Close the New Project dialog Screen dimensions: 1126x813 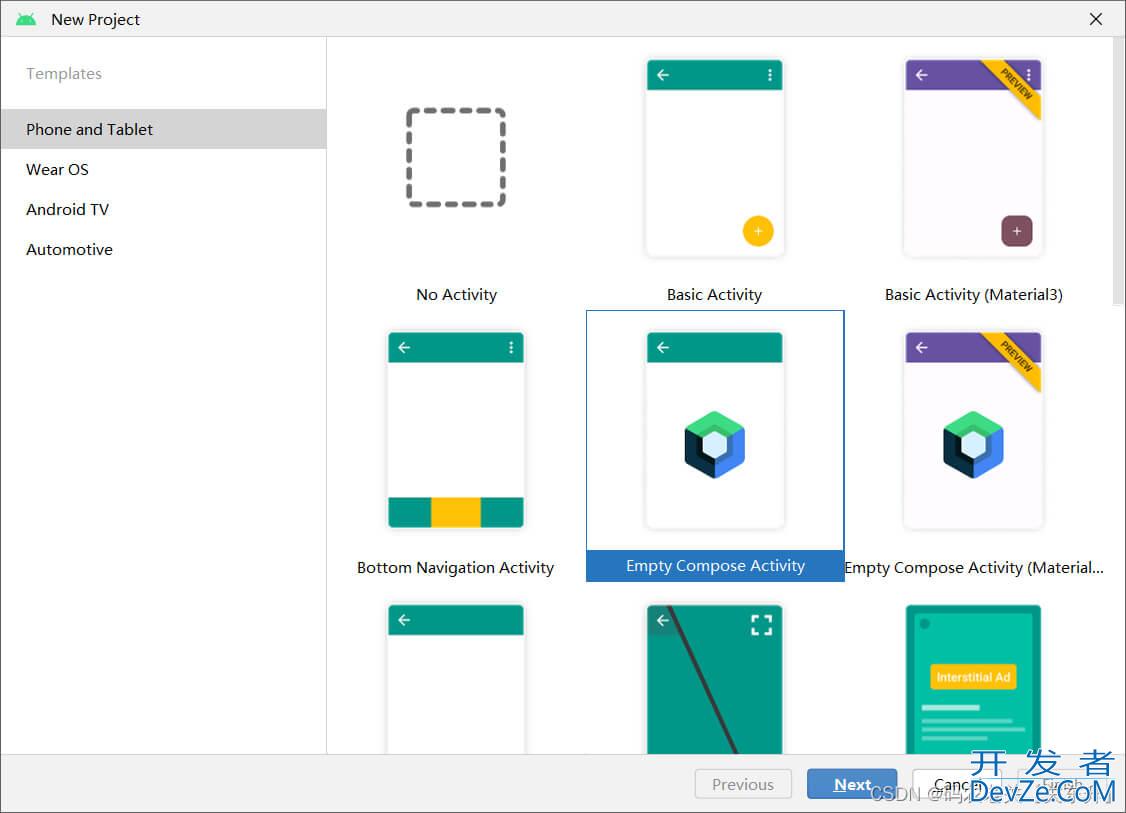pyautogui.click(x=1096, y=19)
